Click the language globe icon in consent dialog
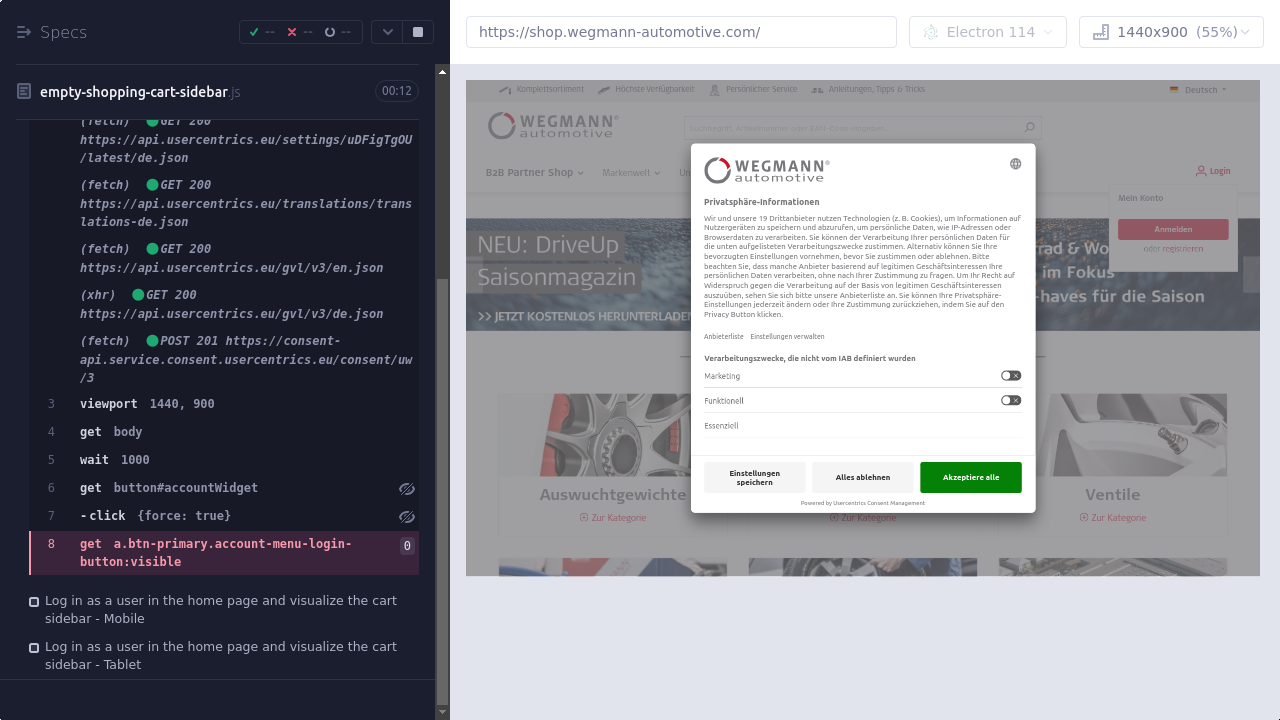 click(1015, 164)
